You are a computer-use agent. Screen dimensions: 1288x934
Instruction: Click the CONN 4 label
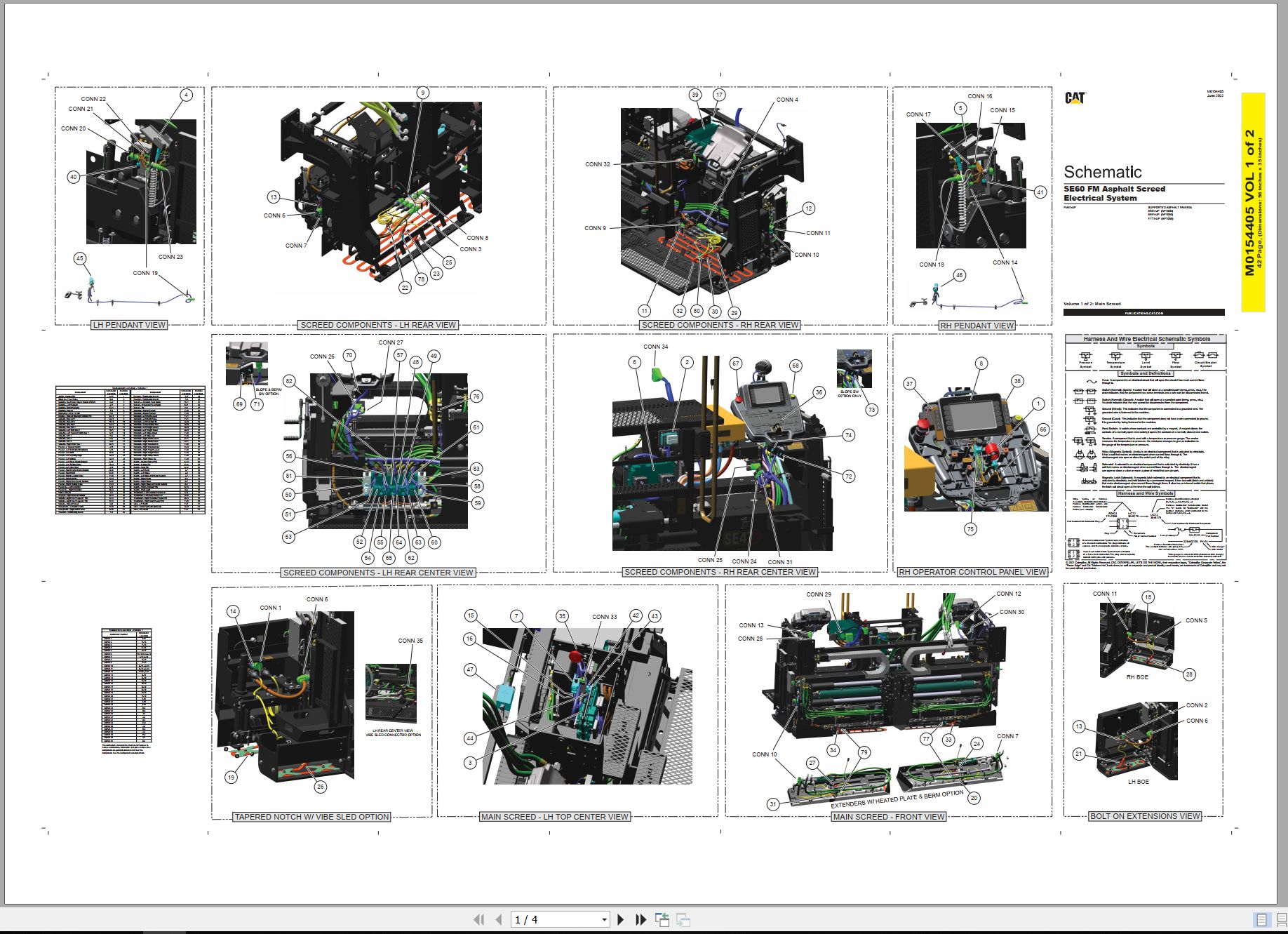[x=787, y=100]
